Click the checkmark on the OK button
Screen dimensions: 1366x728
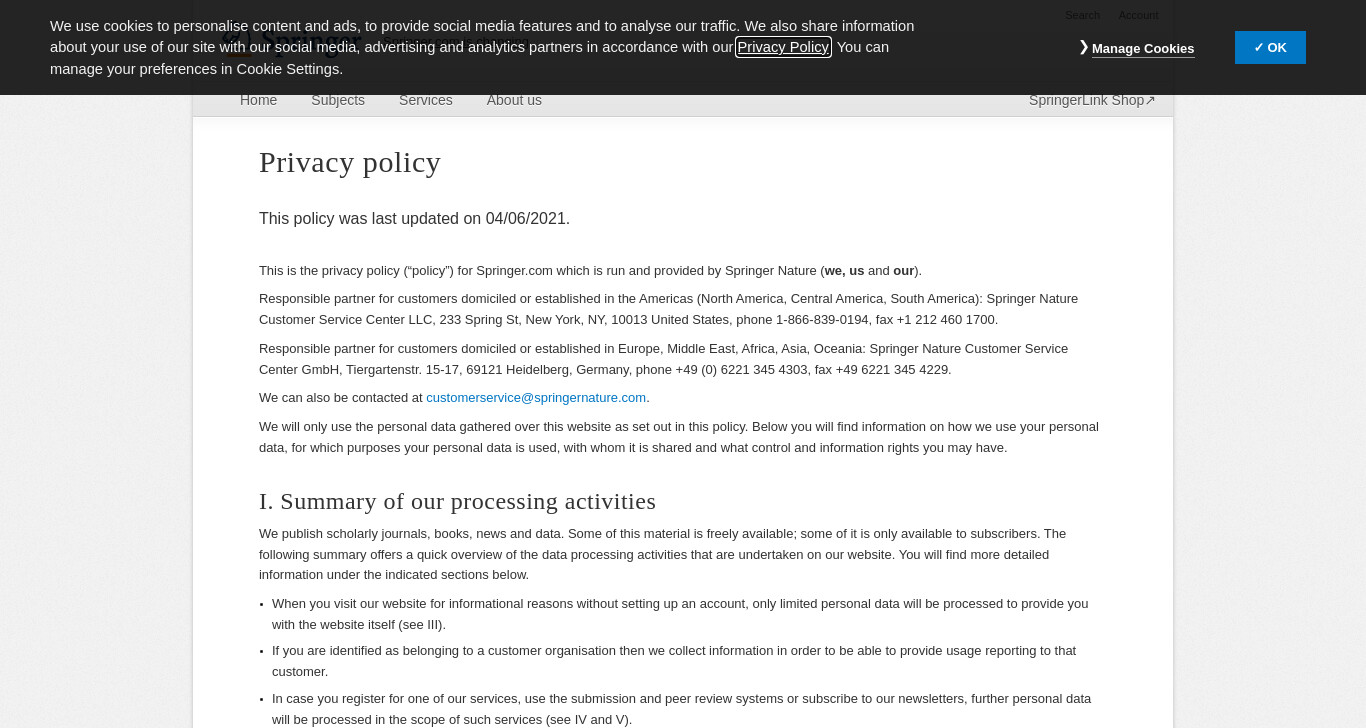[x=1259, y=47]
